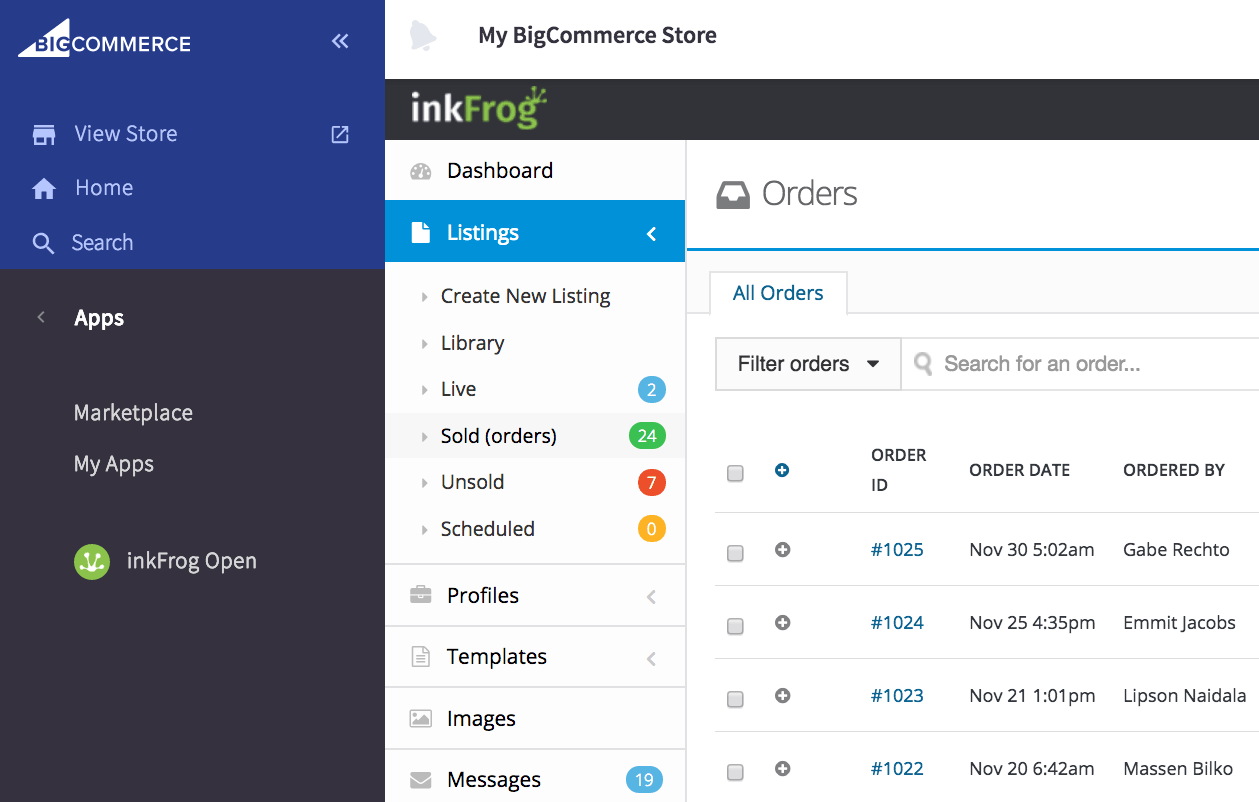Click the inkFrog green frog app icon
The width and height of the screenshot is (1259, 802).
92,562
